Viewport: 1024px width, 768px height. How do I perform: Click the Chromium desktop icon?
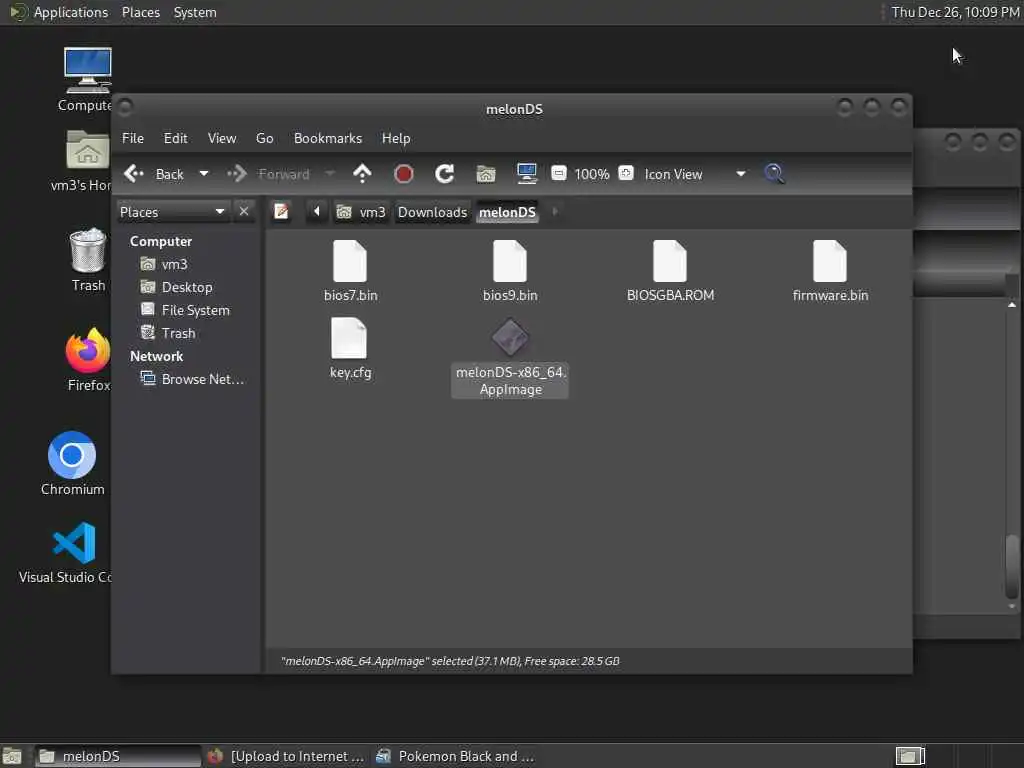(x=72, y=463)
